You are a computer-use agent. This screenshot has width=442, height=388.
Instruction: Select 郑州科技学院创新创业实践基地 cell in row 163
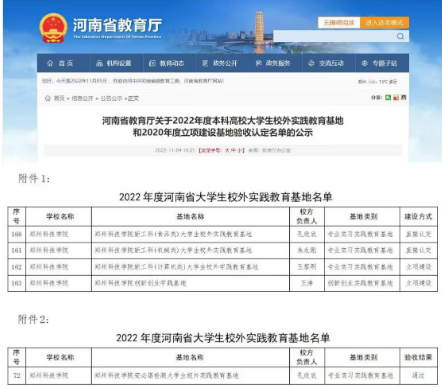coord(190,283)
